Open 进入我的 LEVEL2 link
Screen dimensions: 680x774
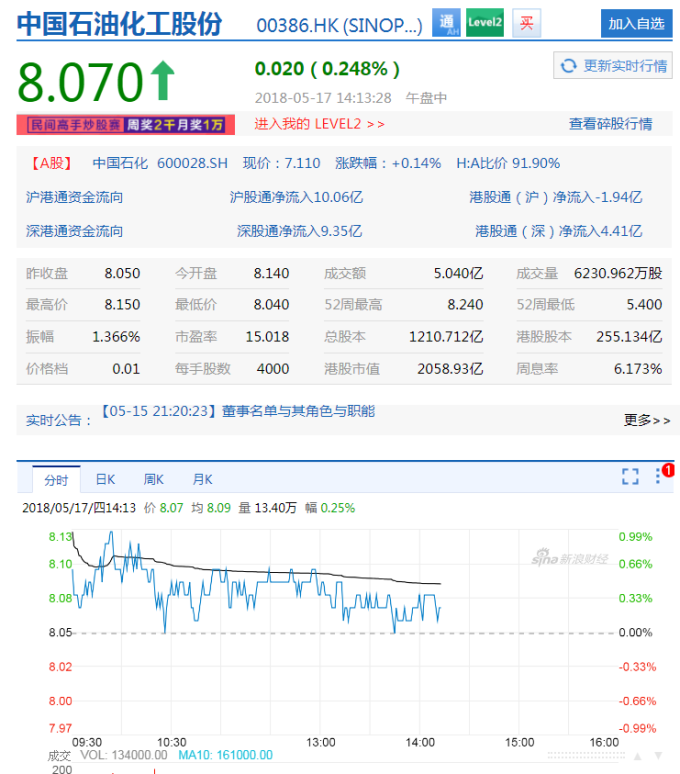pos(319,124)
